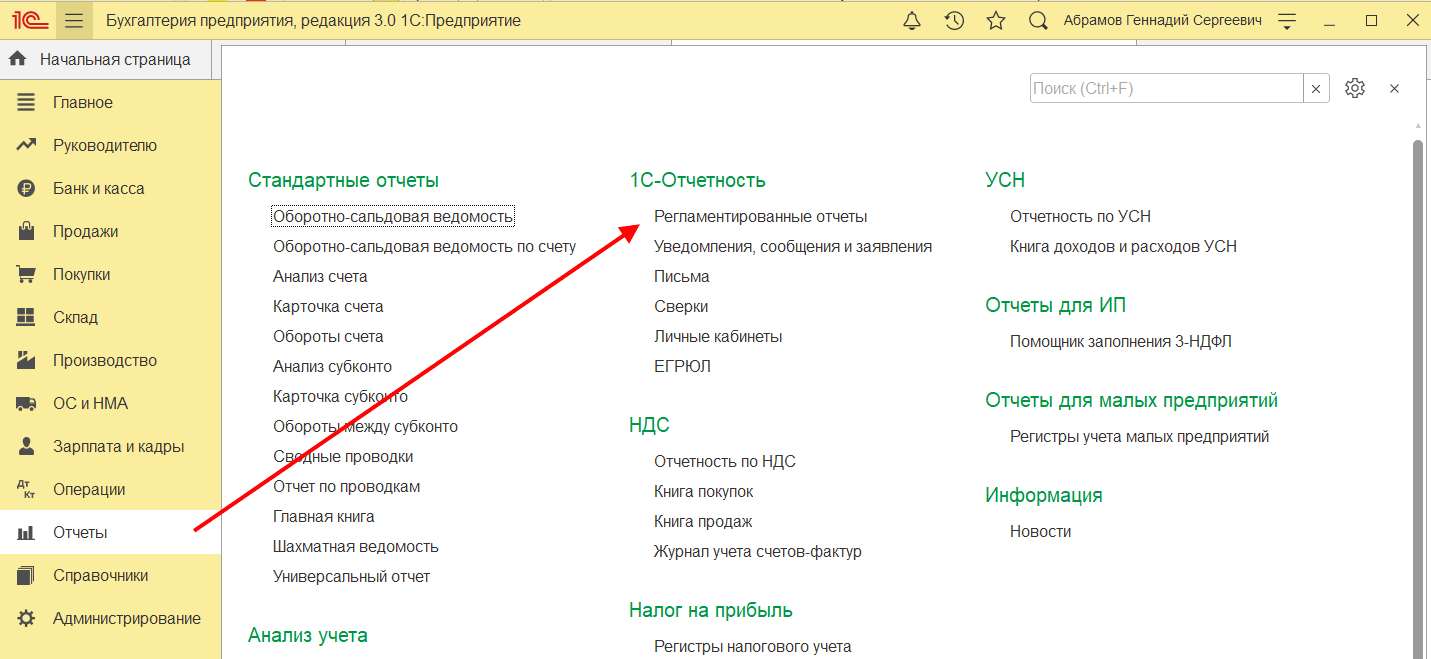Image resolution: width=1431 pixels, height=659 pixels.
Task: Open Шахматная ведомость report
Action: click(x=356, y=546)
